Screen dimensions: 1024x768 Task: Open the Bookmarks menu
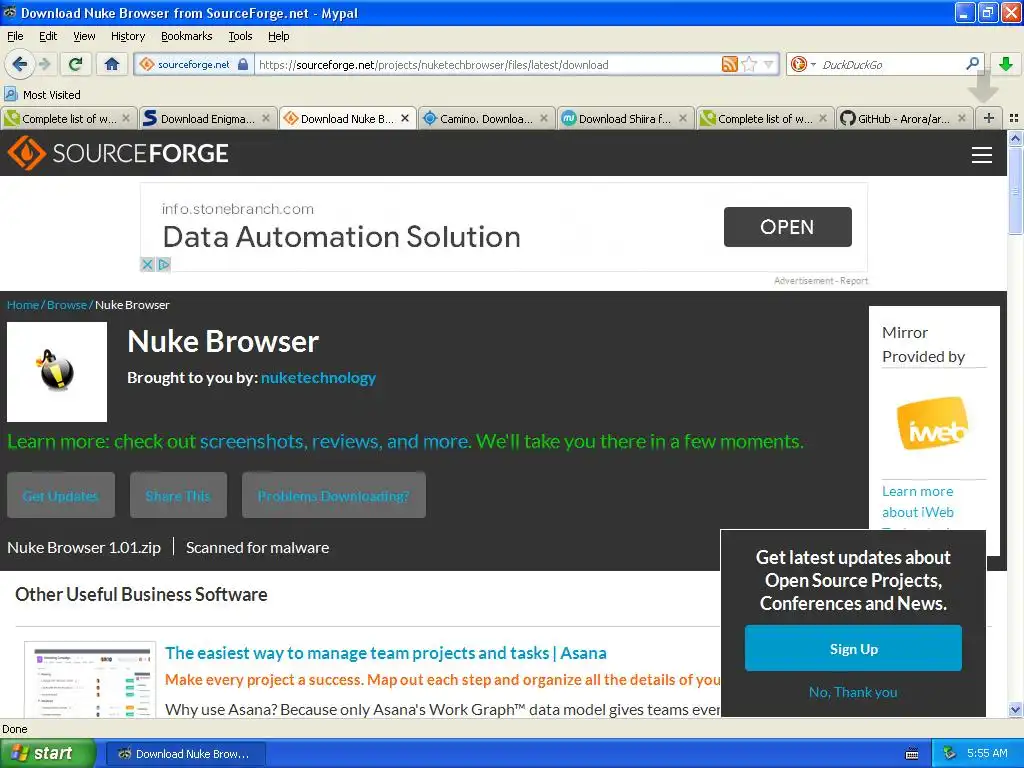[x=187, y=36]
